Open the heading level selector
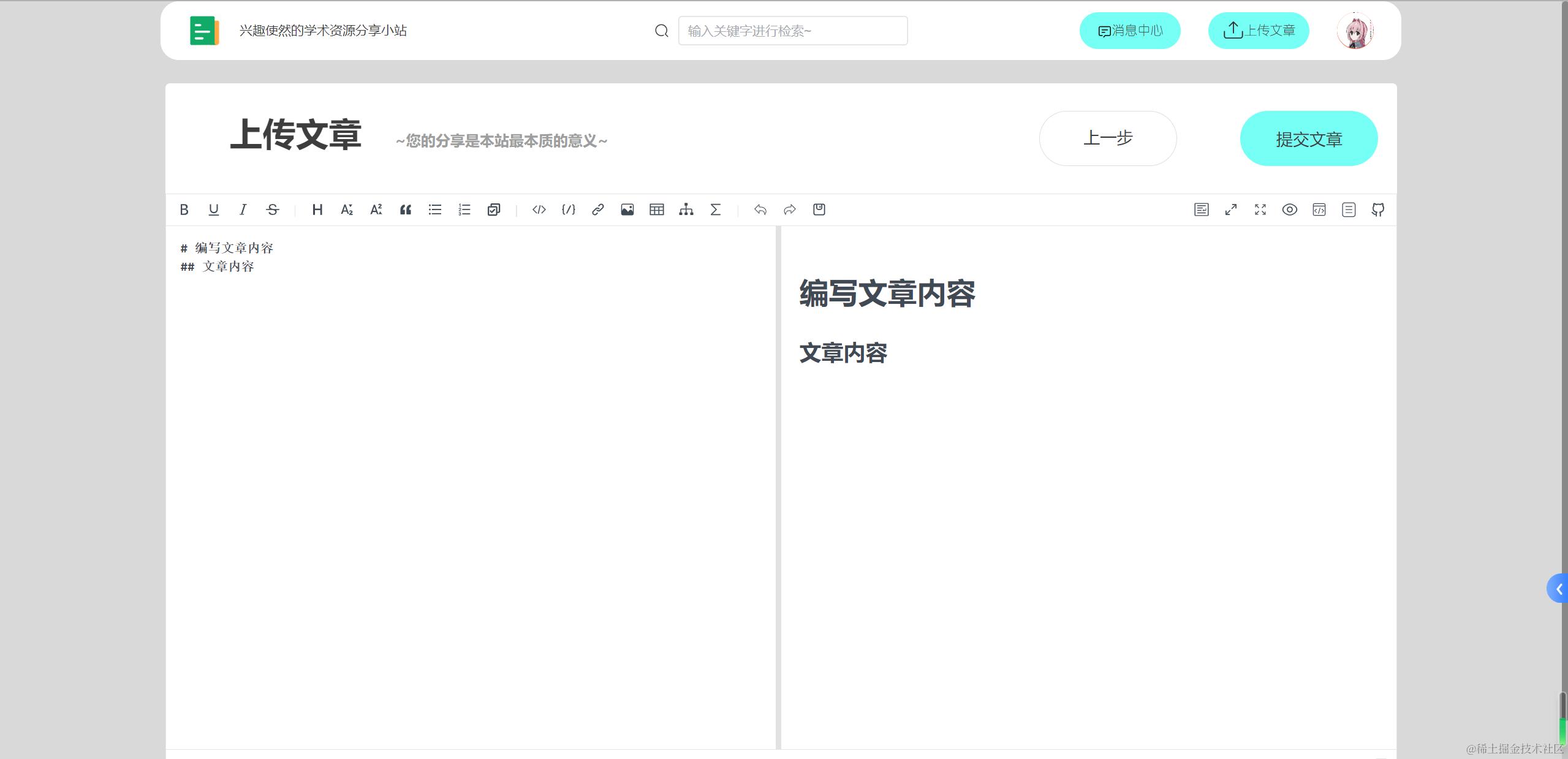Viewport: 1568px width, 759px height. coord(317,210)
